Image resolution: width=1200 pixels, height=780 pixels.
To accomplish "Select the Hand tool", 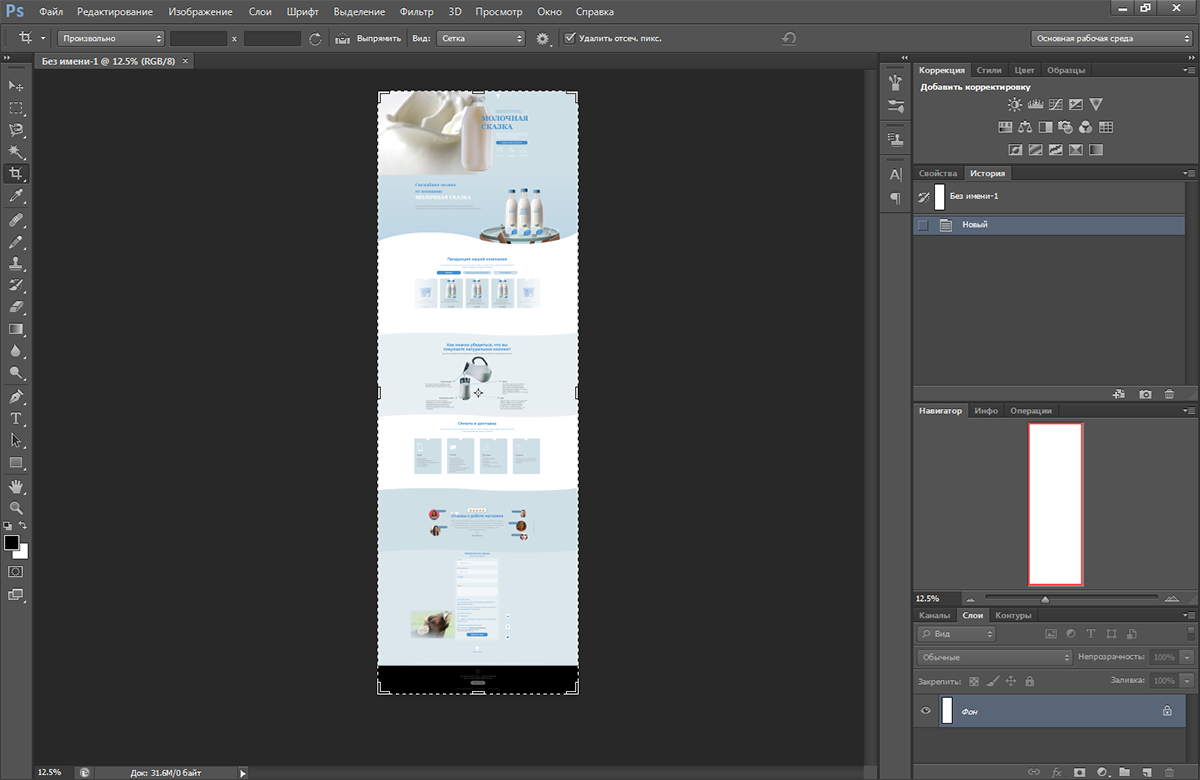I will pos(16,486).
